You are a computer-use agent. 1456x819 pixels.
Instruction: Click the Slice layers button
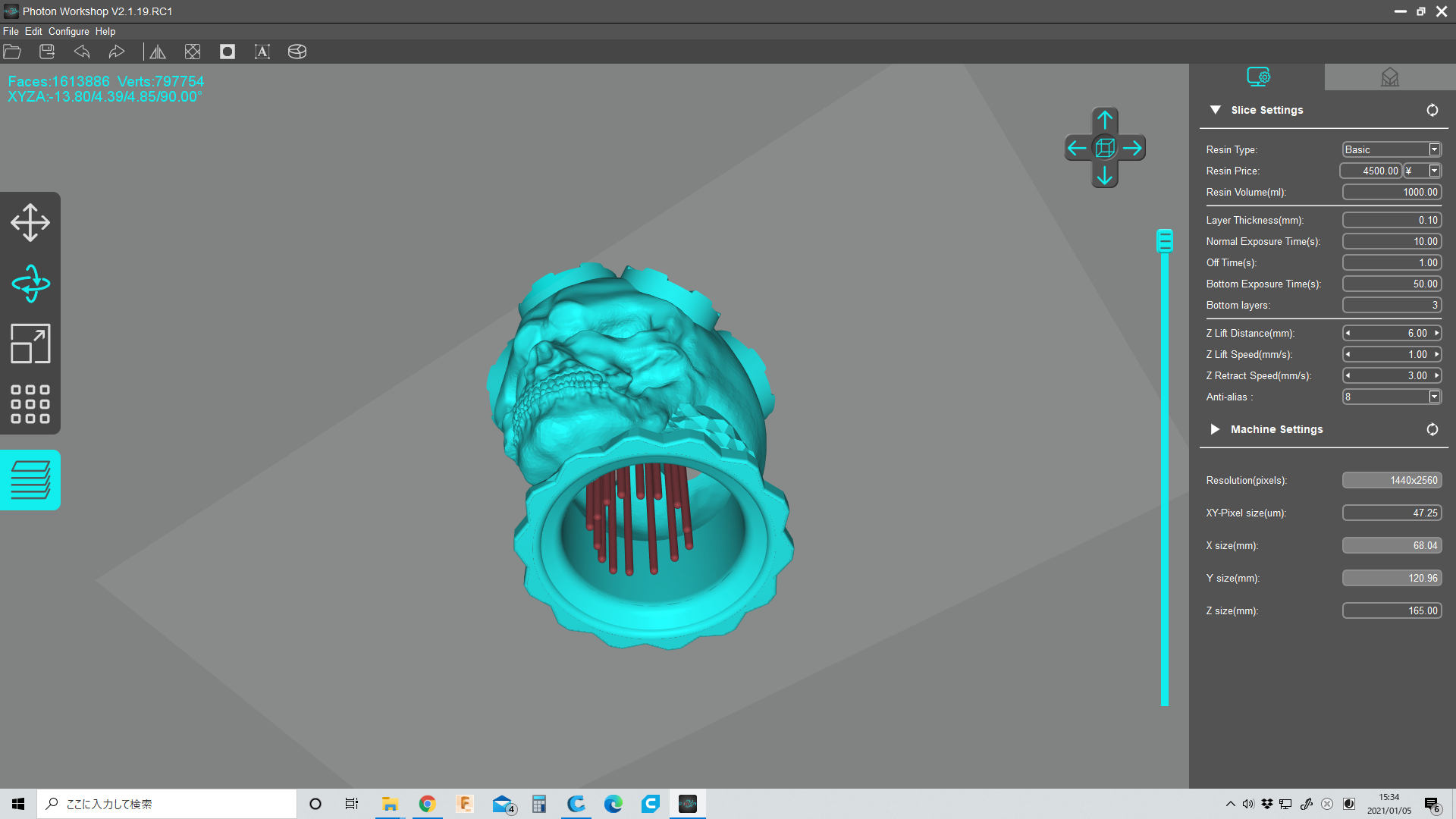click(30, 480)
